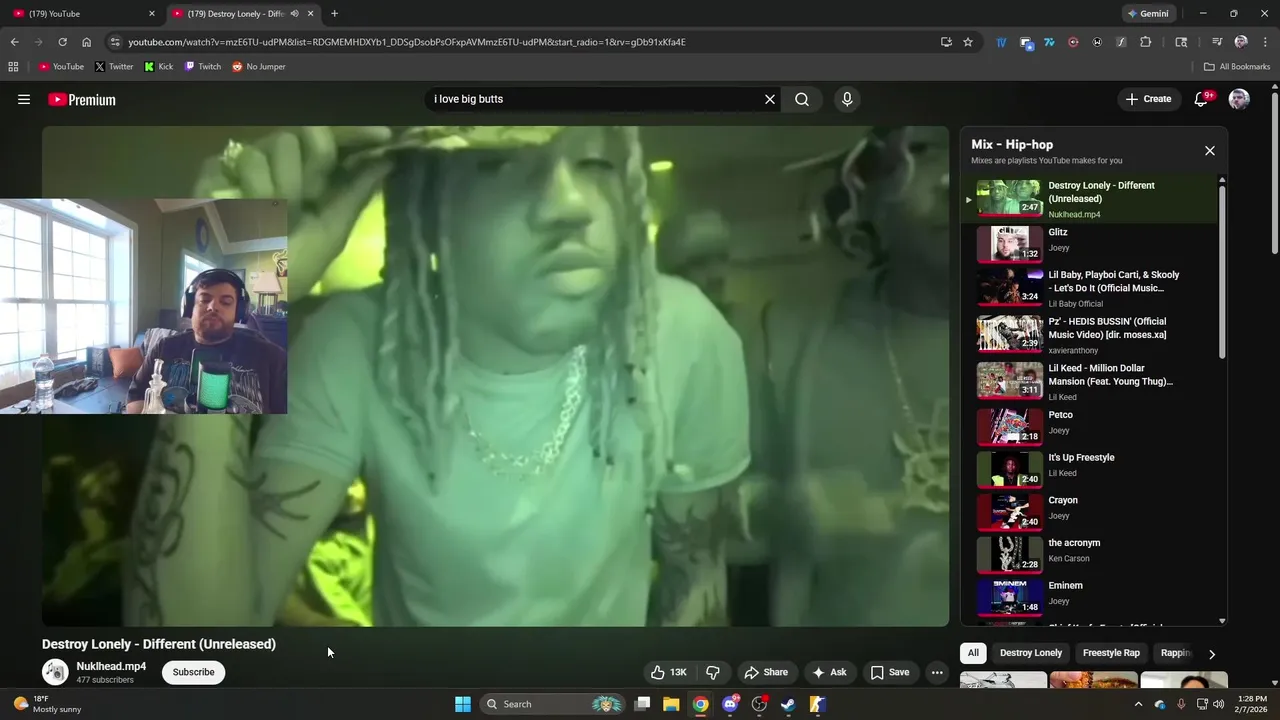This screenshot has width=1280, height=720.
Task: Play Lil Keed - Million Dollar Mansion
Action: (x=1090, y=382)
